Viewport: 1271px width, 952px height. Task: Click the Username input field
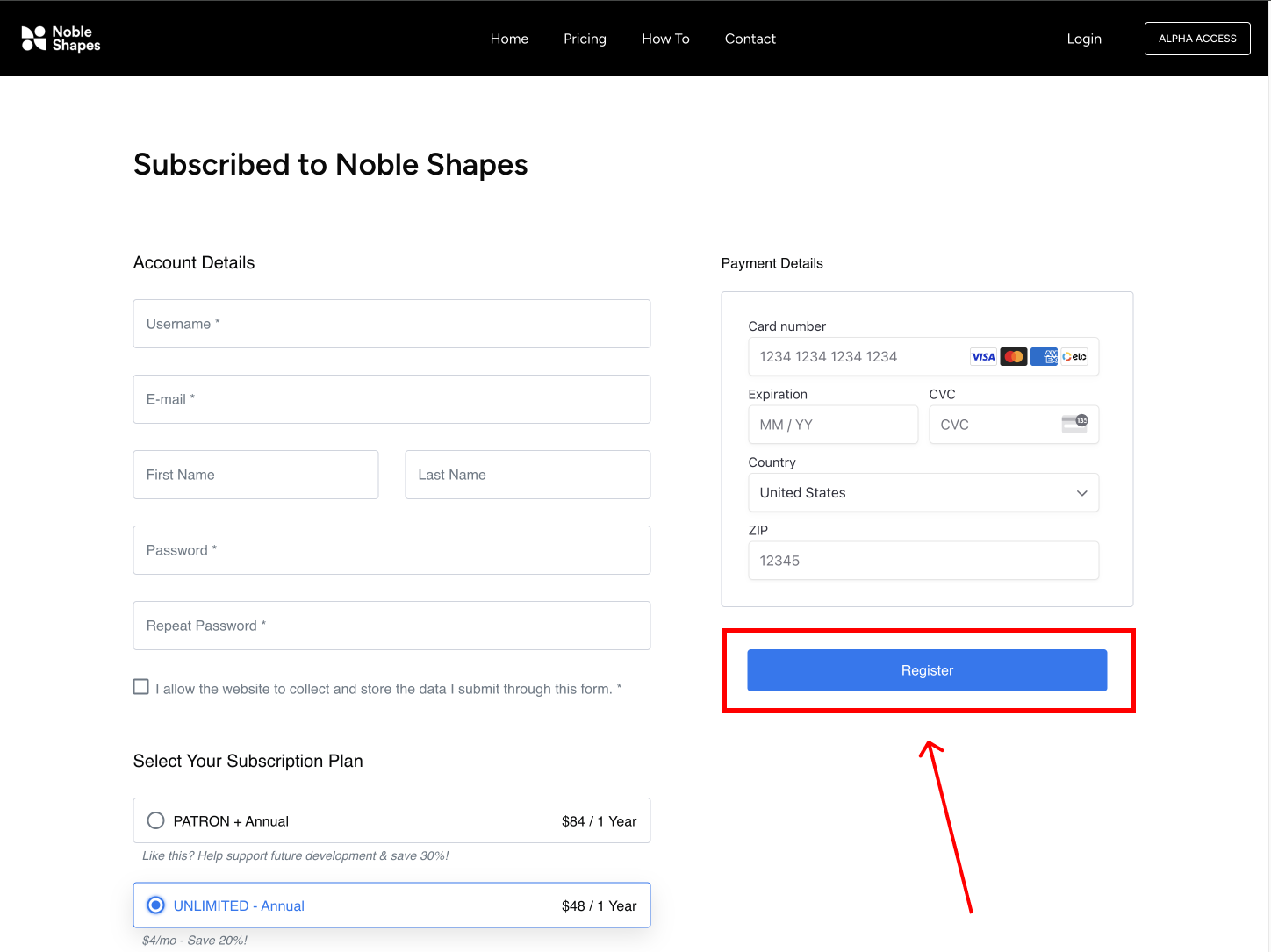pos(391,324)
